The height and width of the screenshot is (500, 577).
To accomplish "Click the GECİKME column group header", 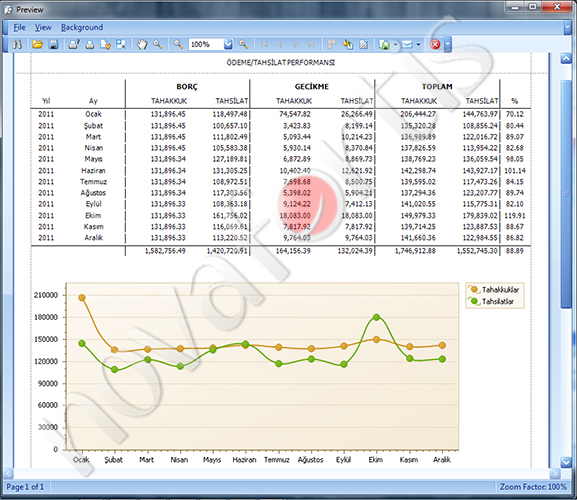I will tap(312, 87).
